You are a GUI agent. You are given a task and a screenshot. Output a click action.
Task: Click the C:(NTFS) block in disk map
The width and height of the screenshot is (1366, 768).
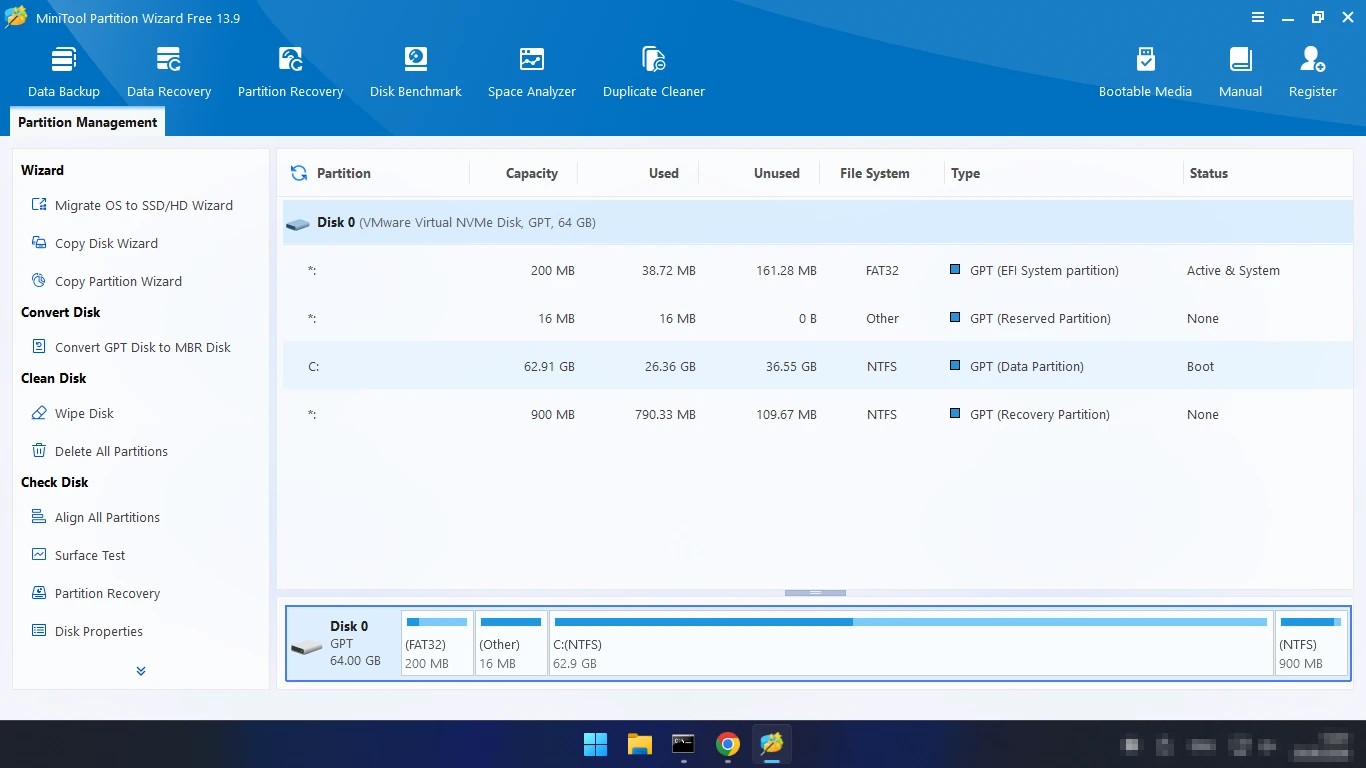click(911, 643)
